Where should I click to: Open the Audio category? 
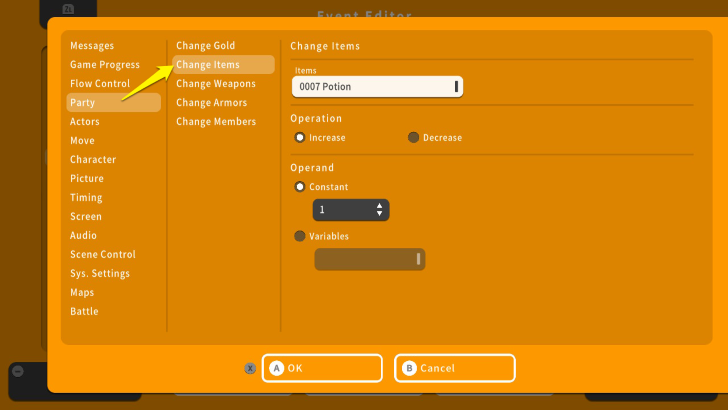click(83, 235)
